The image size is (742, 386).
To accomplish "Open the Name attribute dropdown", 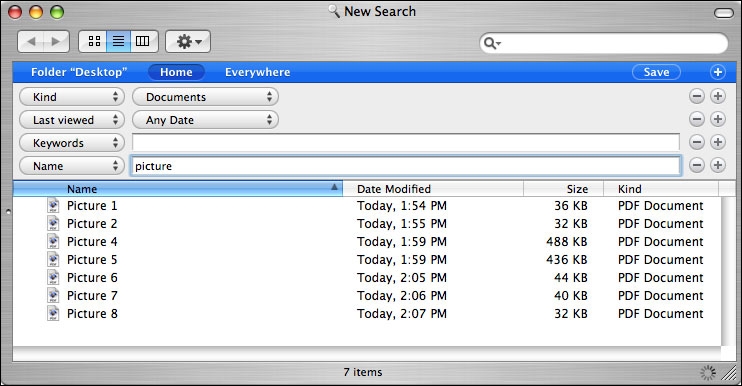I will pos(72,166).
